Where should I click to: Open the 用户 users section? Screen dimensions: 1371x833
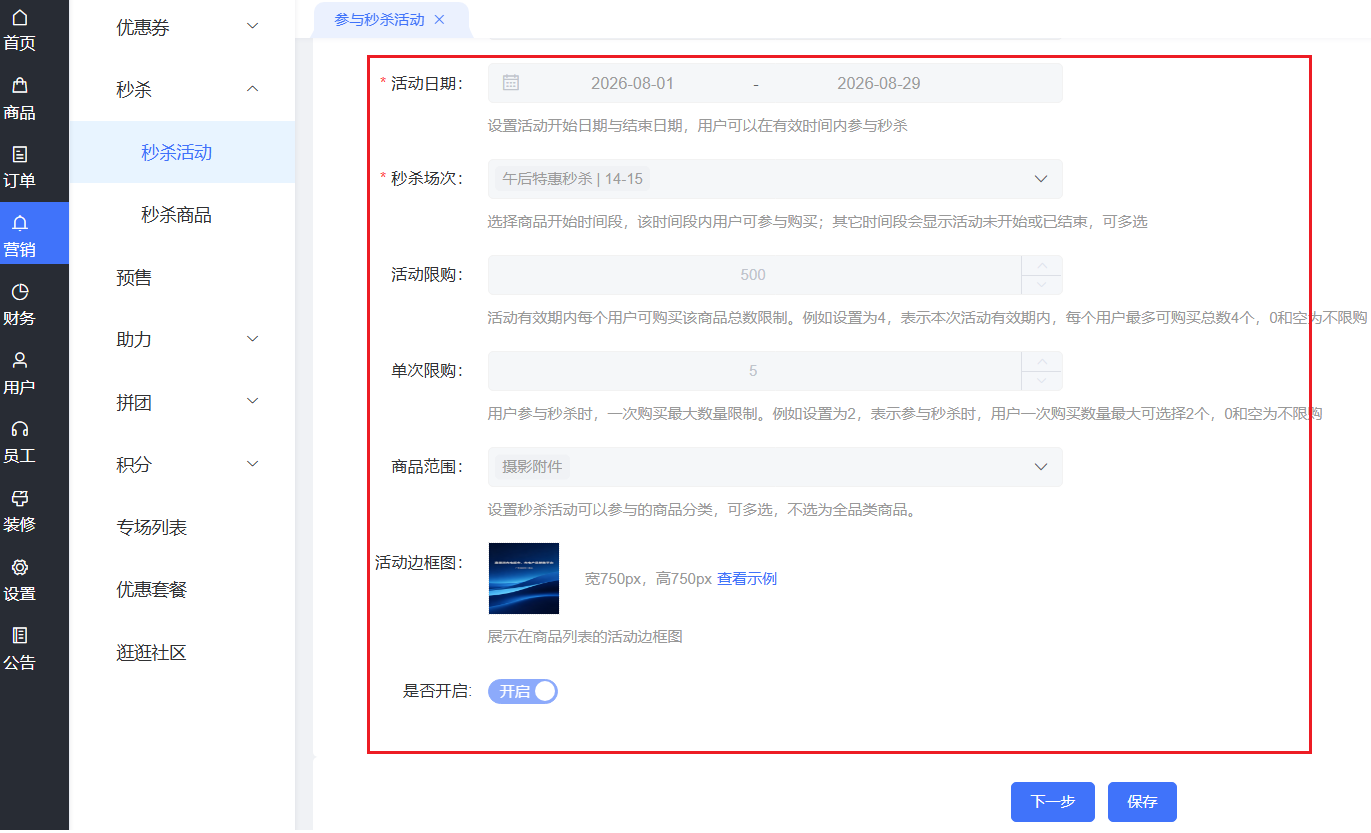click(x=19, y=373)
